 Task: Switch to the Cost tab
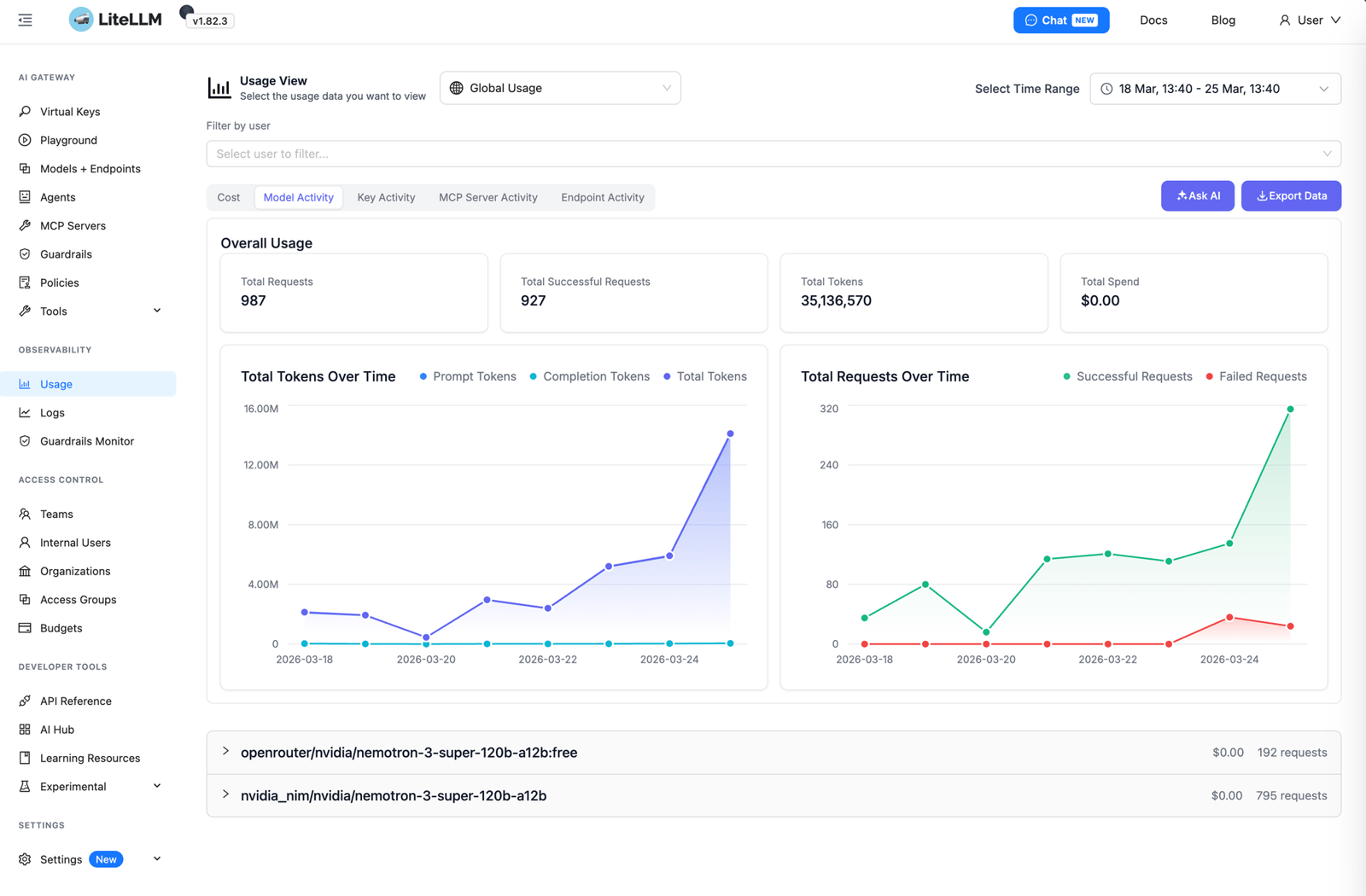tap(229, 197)
